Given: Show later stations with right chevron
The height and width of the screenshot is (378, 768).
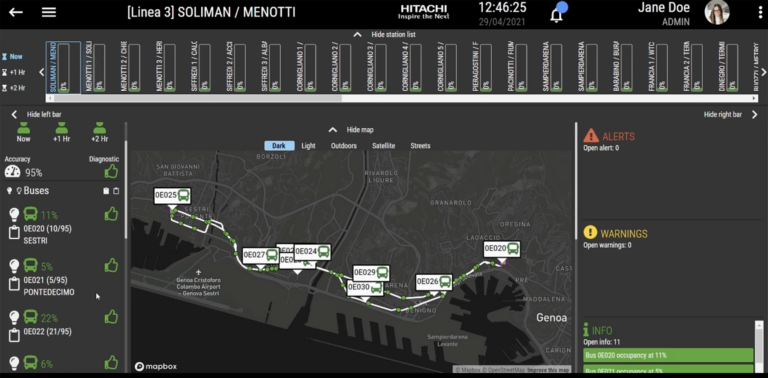Looking at the screenshot, I should coord(764,72).
